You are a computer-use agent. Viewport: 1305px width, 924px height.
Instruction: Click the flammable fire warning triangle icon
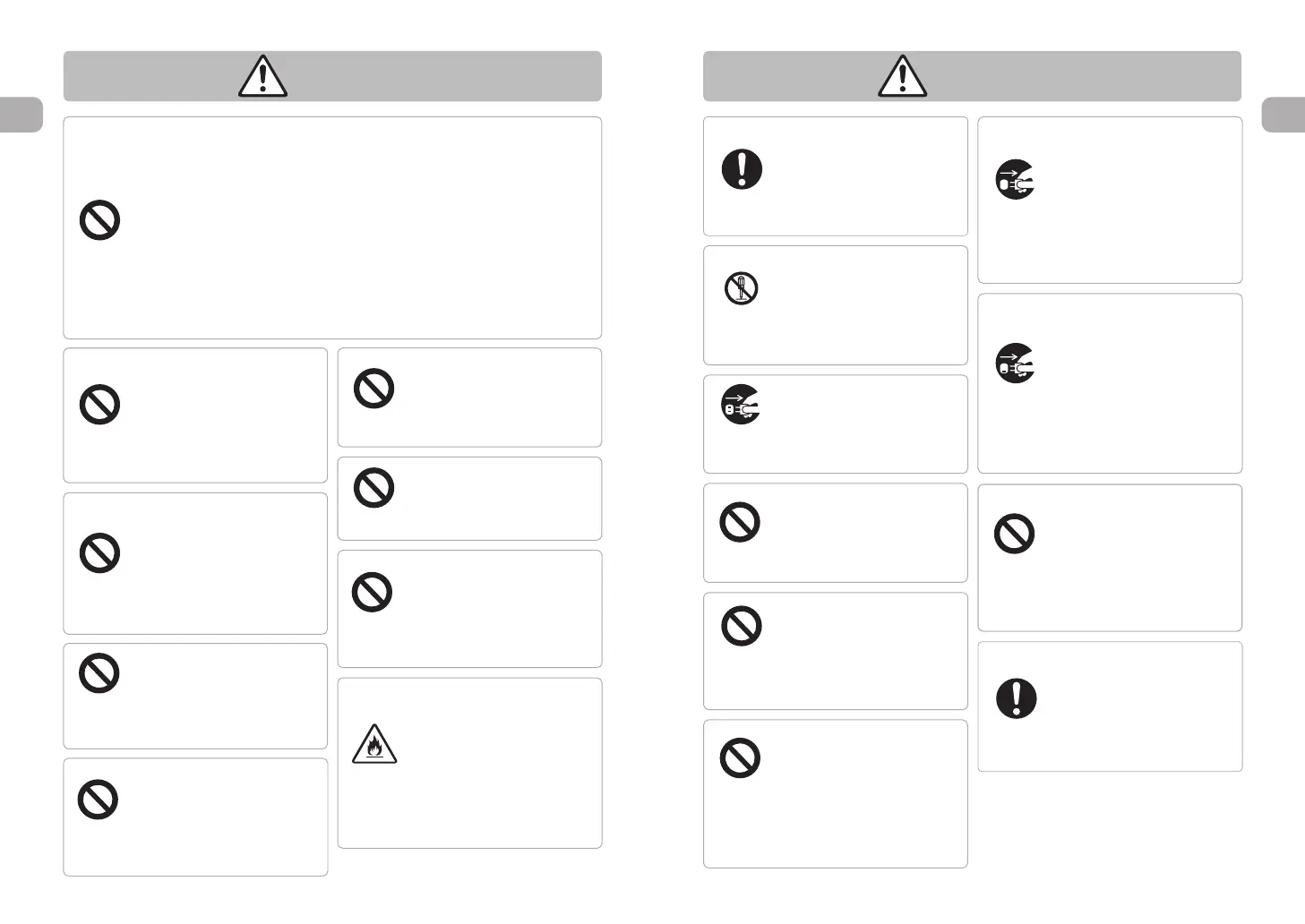tap(374, 744)
